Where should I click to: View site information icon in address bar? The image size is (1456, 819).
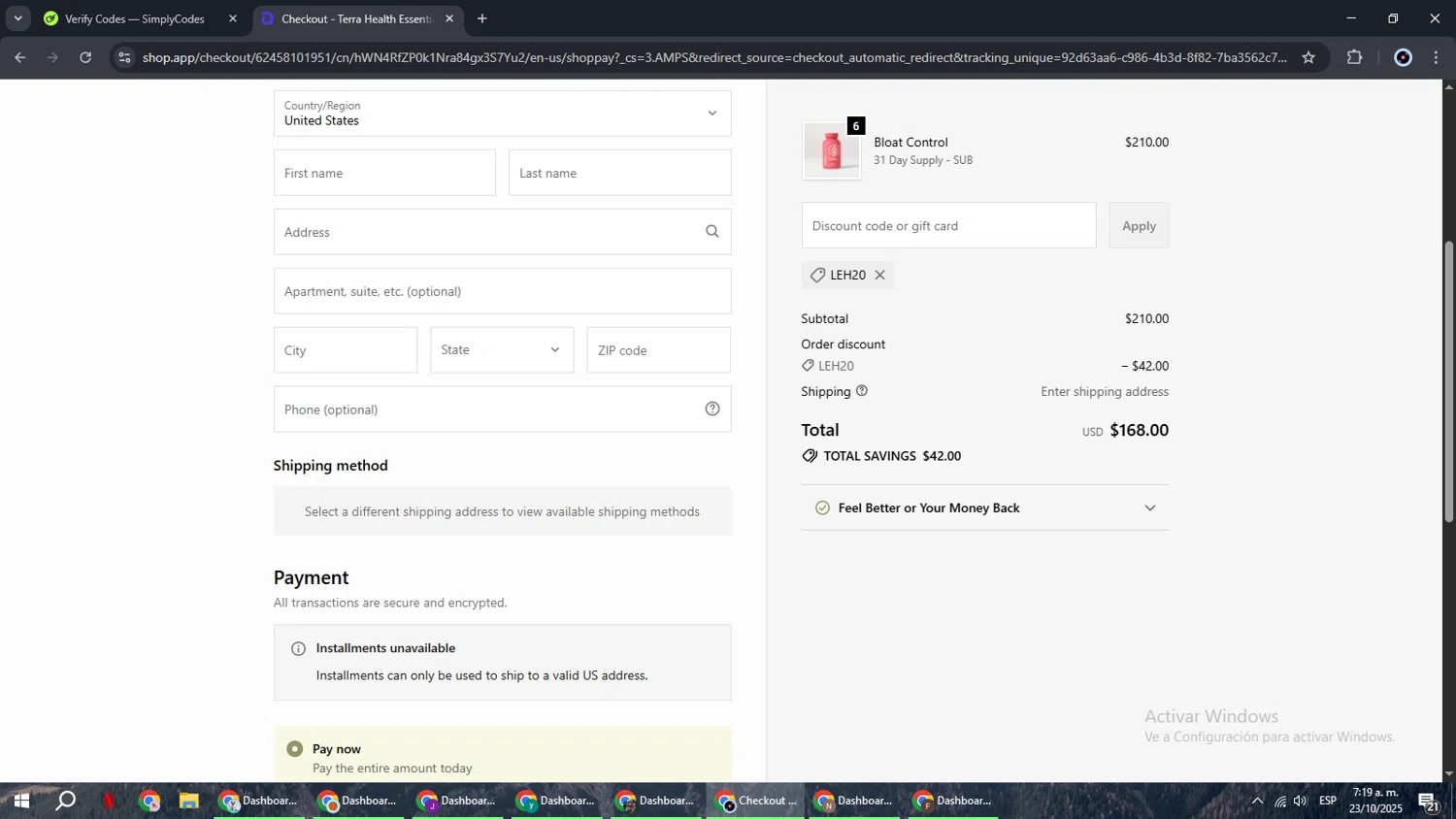click(x=123, y=57)
